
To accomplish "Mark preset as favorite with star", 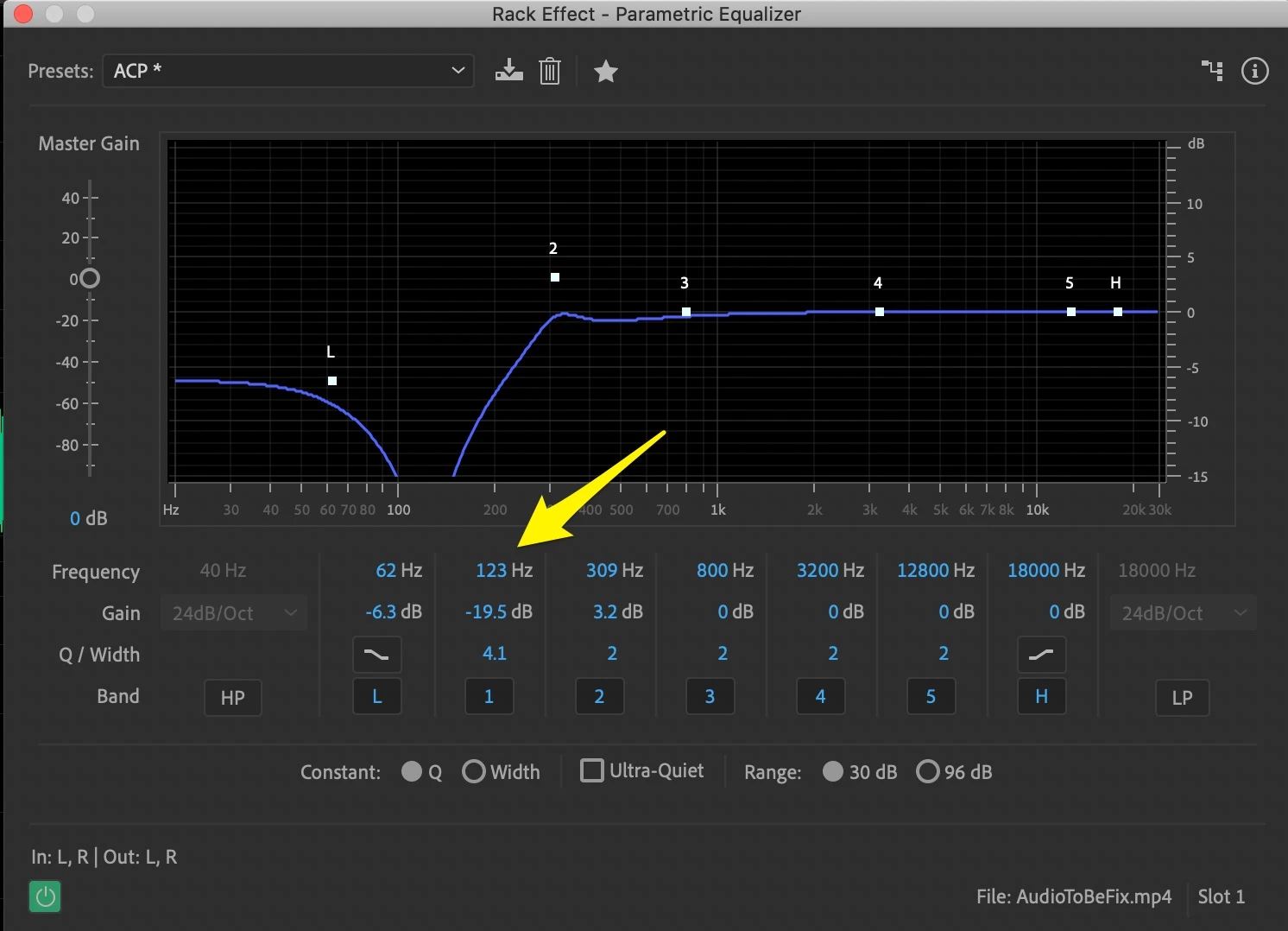I will 606,71.
